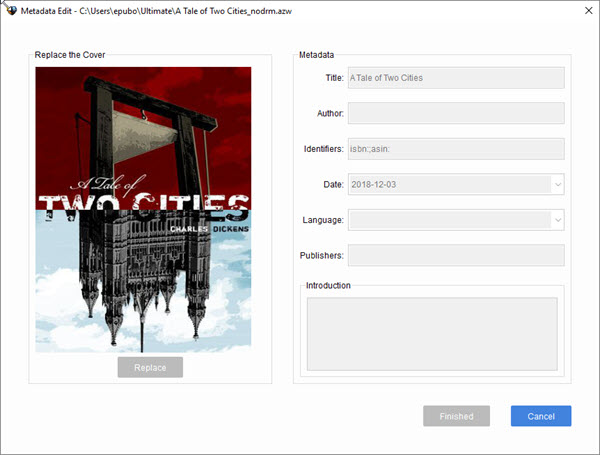Open the Date dropdown arrow
Viewport: 600px width, 455px height.
558,184
